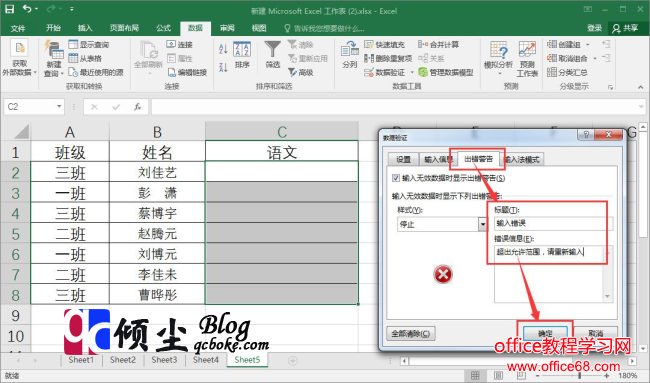Toggle the show error alert checkbox in dialog

point(396,178)
